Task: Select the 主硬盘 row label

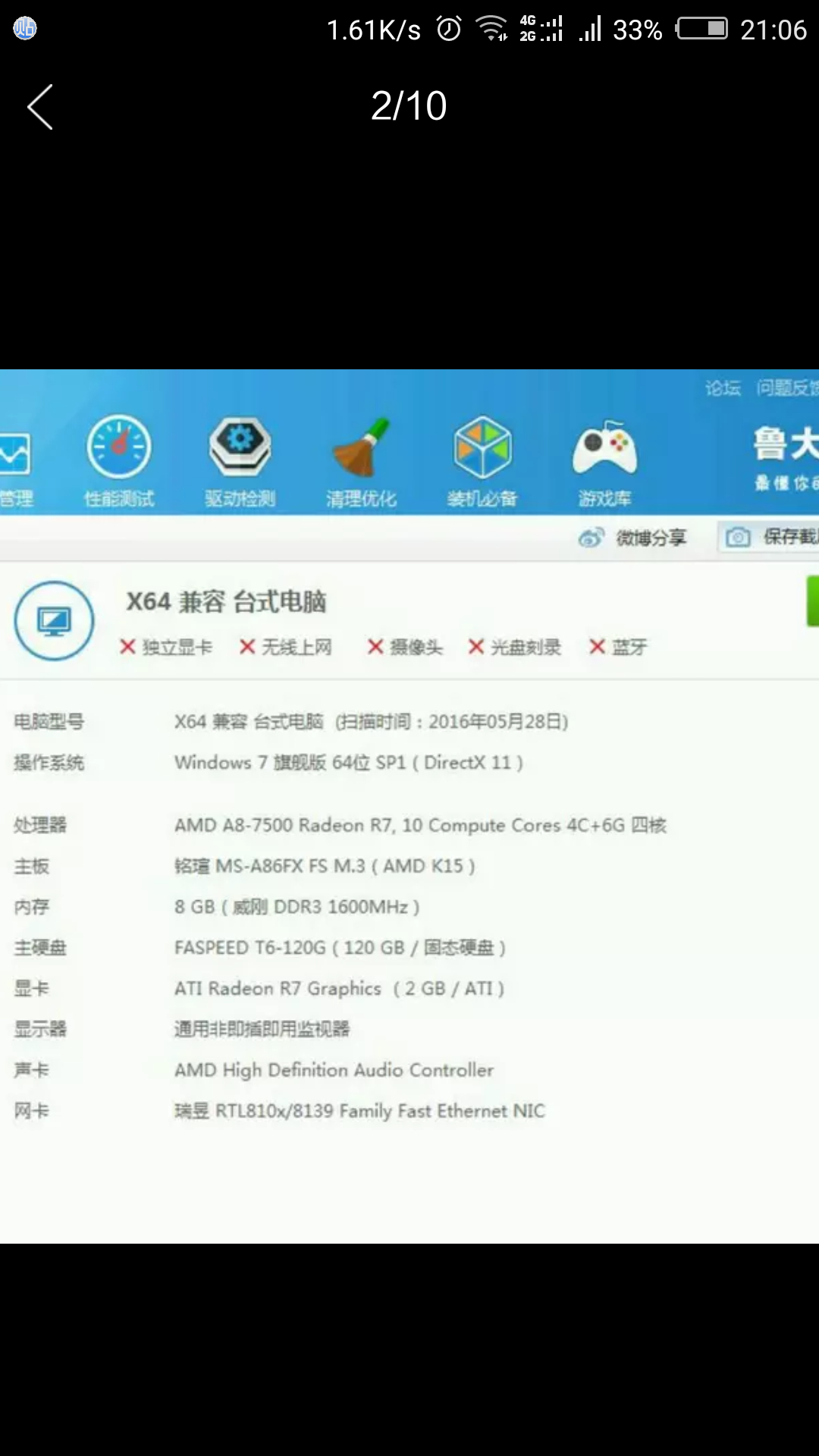Action: coord(40,948)
